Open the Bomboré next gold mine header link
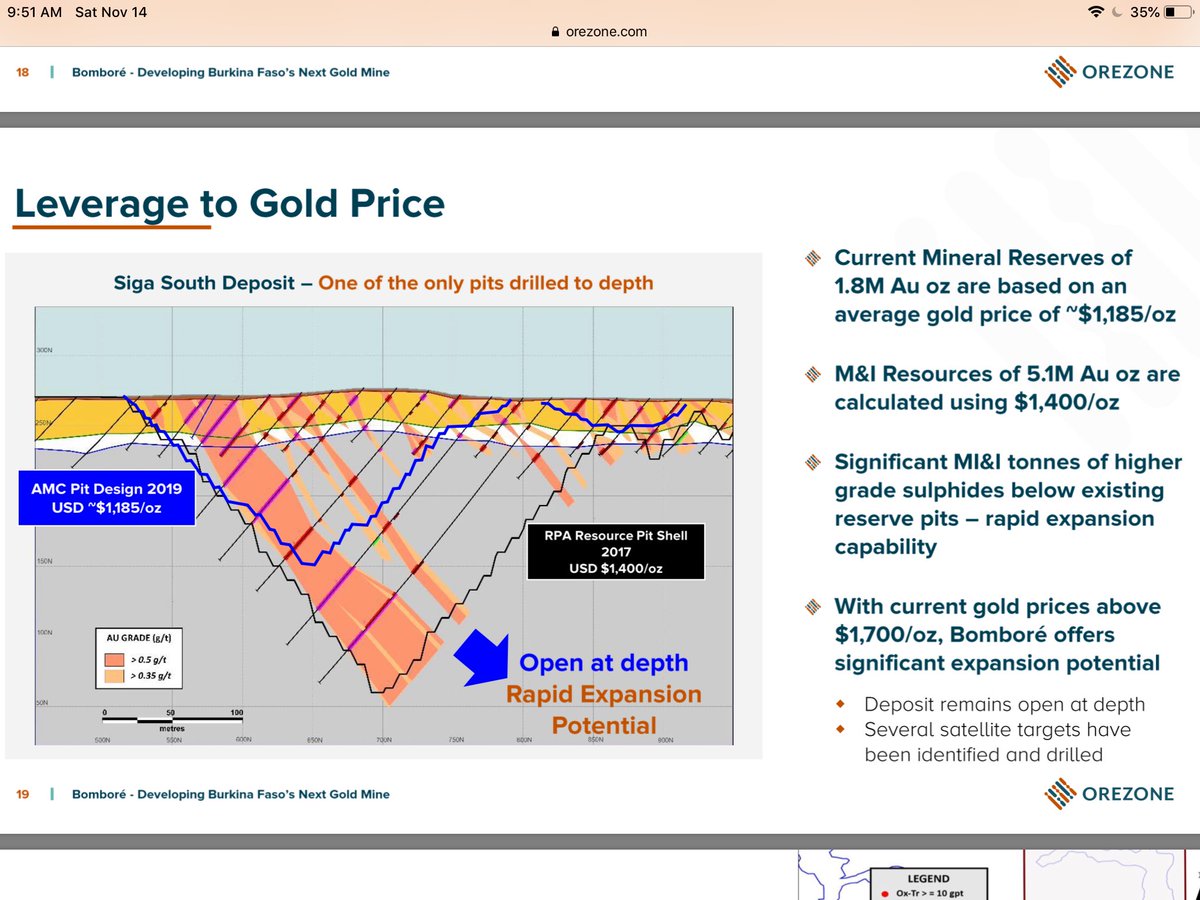 pyautogui.click(x=230, y=71)
